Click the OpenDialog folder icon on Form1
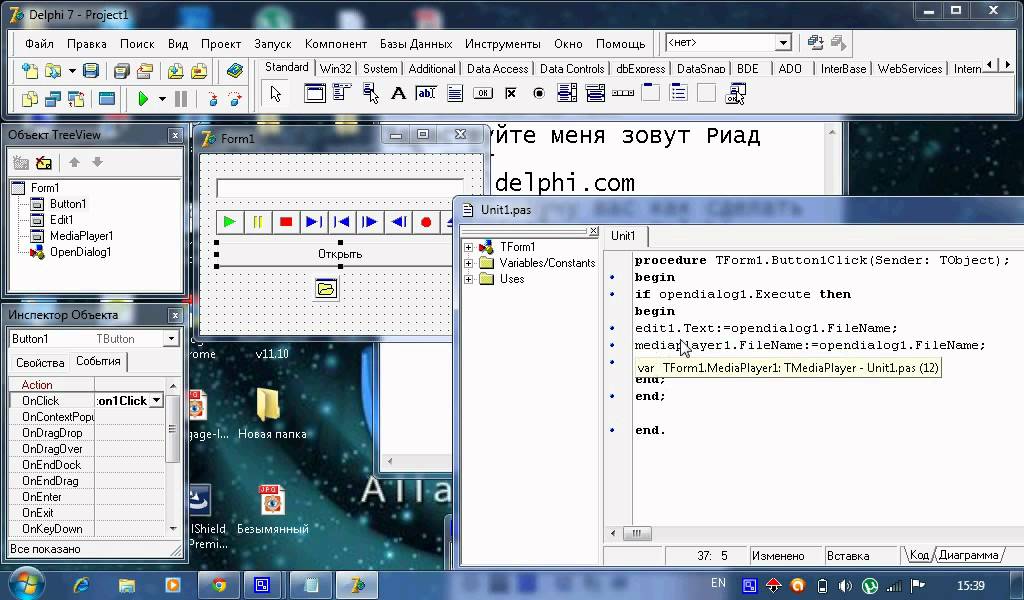The width and height of the screenshot is (1024, 600). pyautogui.click(x=326, y=288)
